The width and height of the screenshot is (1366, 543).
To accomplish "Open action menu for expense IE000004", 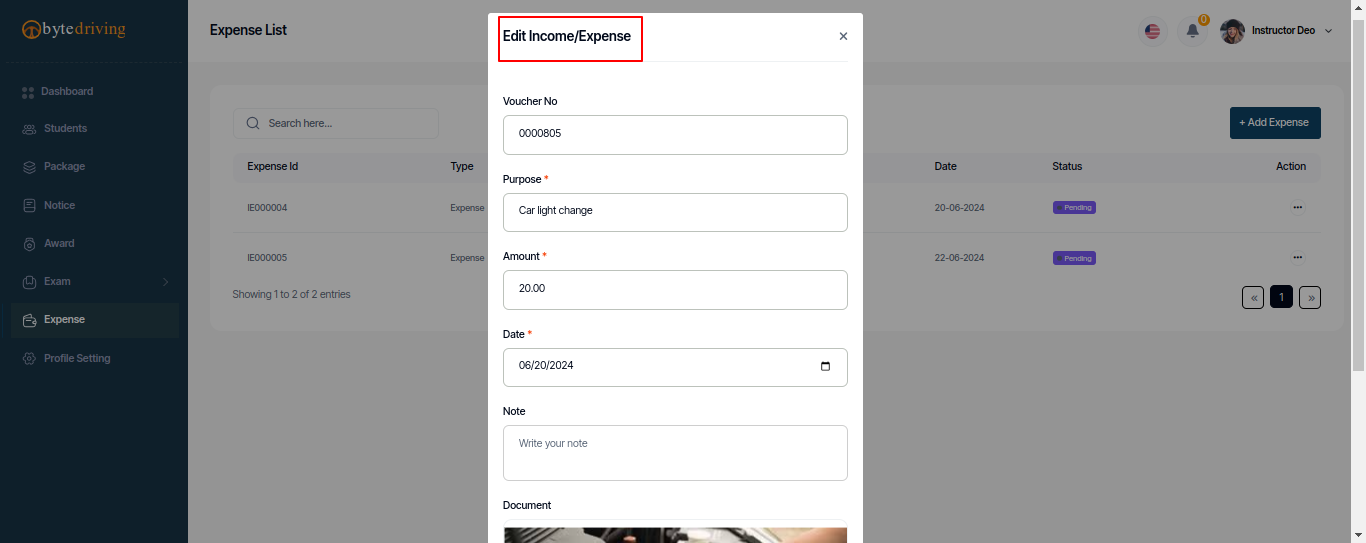I will pos(1297,207).
